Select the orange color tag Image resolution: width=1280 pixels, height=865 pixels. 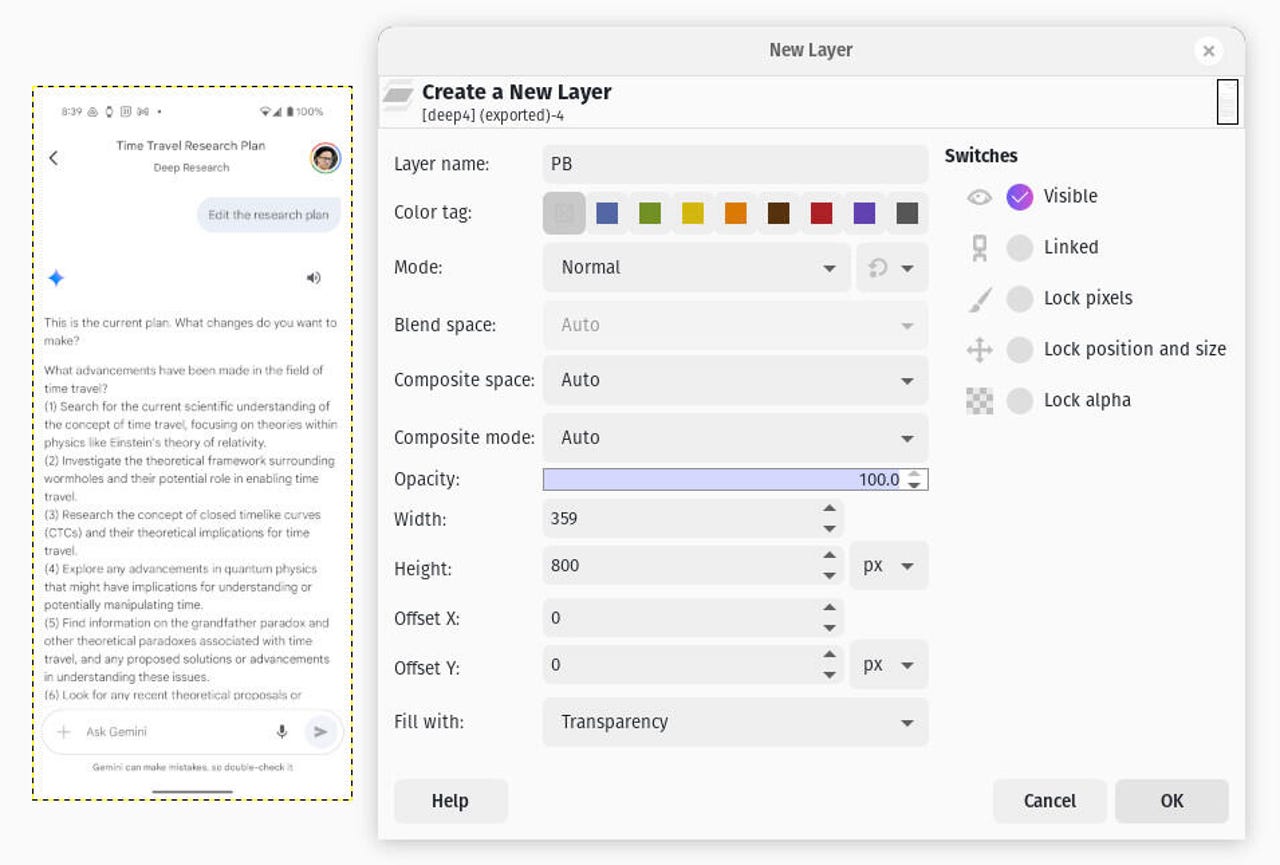(736, 213)
